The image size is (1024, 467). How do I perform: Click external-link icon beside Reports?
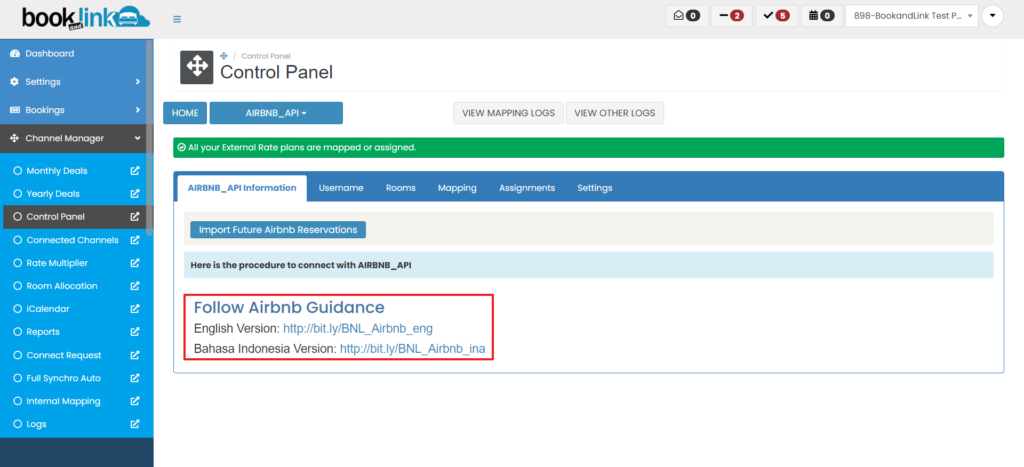[135, 332]
